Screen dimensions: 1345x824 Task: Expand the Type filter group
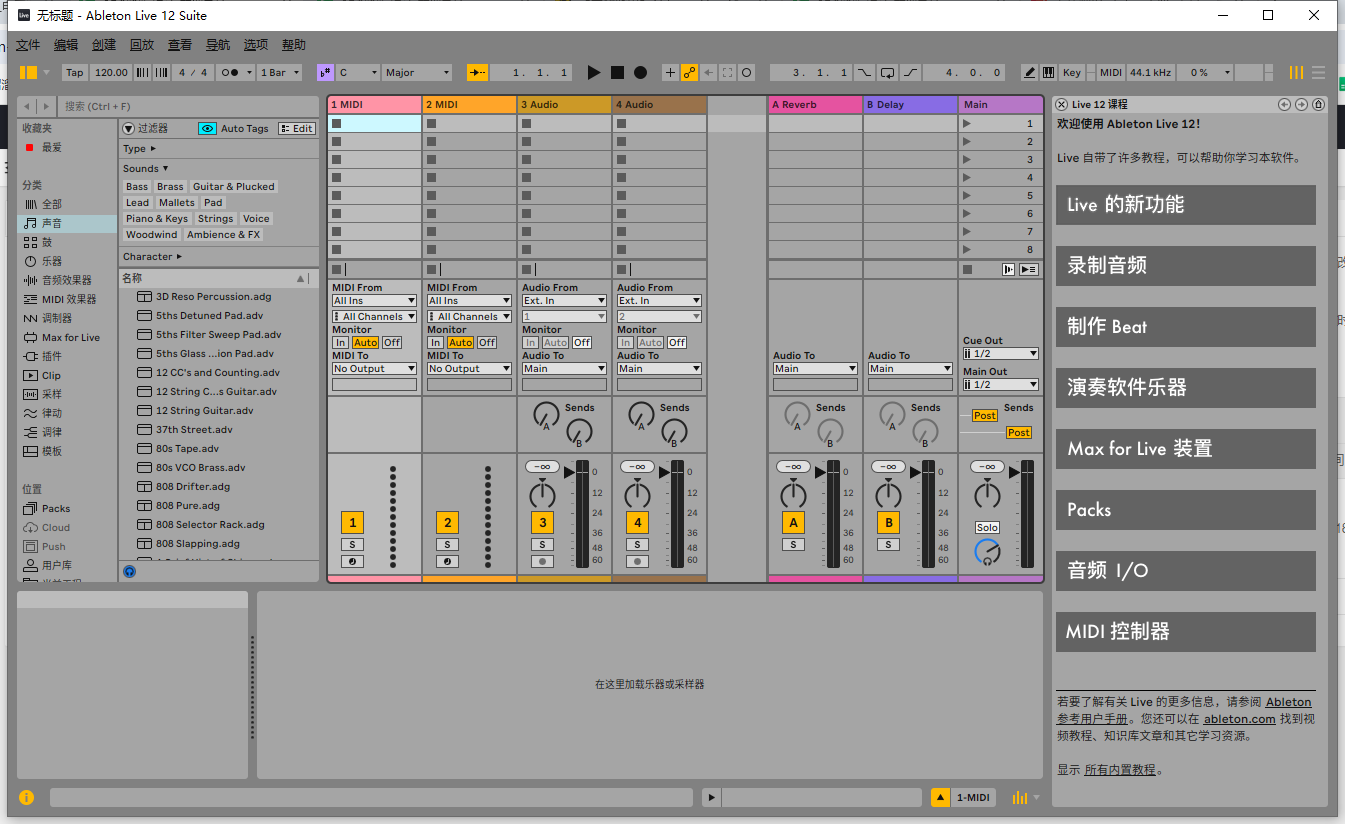140,148
